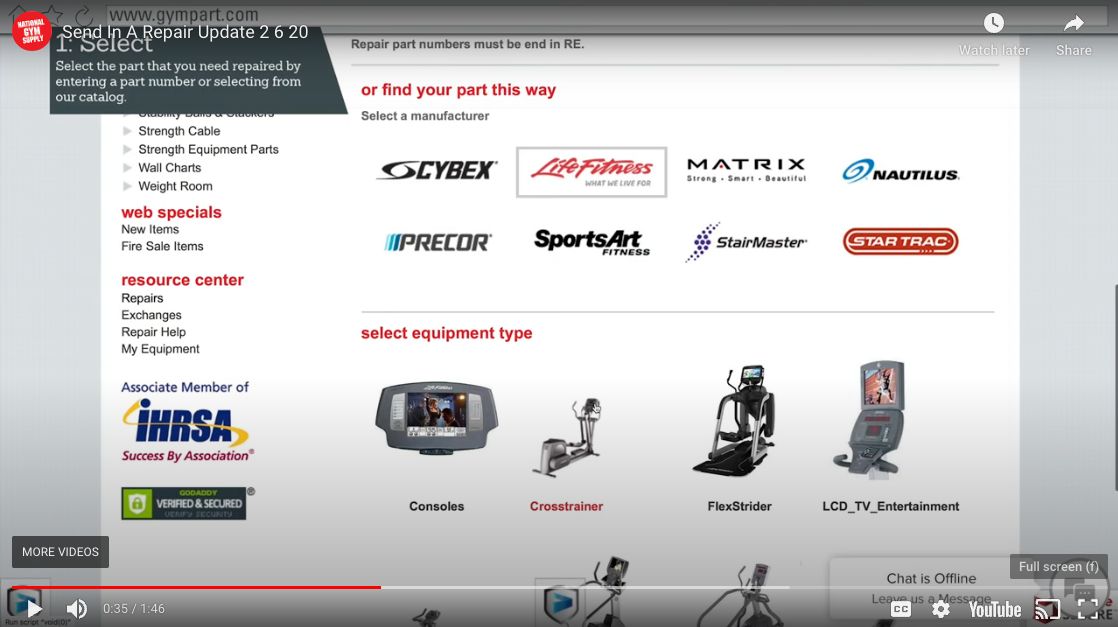Select the StairMaster manufacturer logo
Screen dimensions: 1118x627
click(746, 242)
